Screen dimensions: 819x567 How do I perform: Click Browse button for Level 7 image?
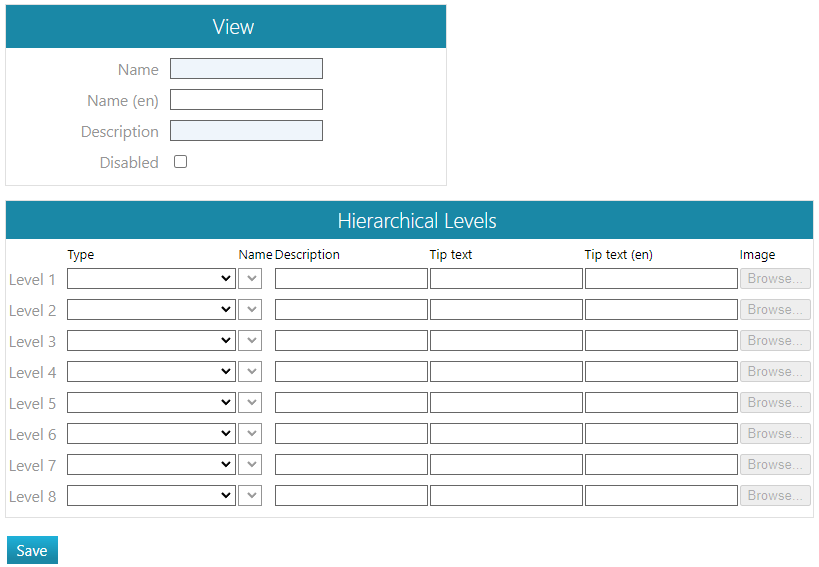click(x=775, y=465)
